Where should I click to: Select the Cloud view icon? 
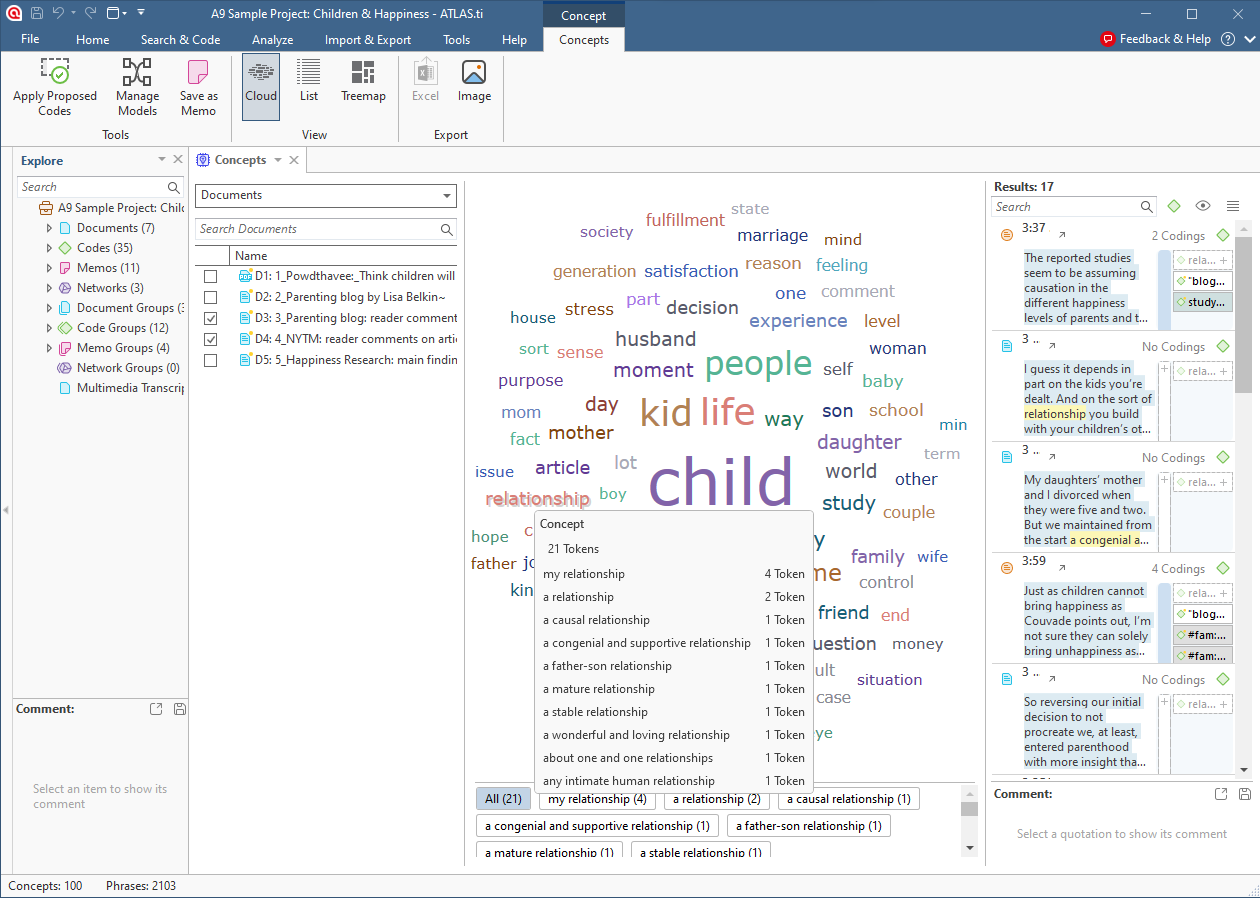click(261, 74)
